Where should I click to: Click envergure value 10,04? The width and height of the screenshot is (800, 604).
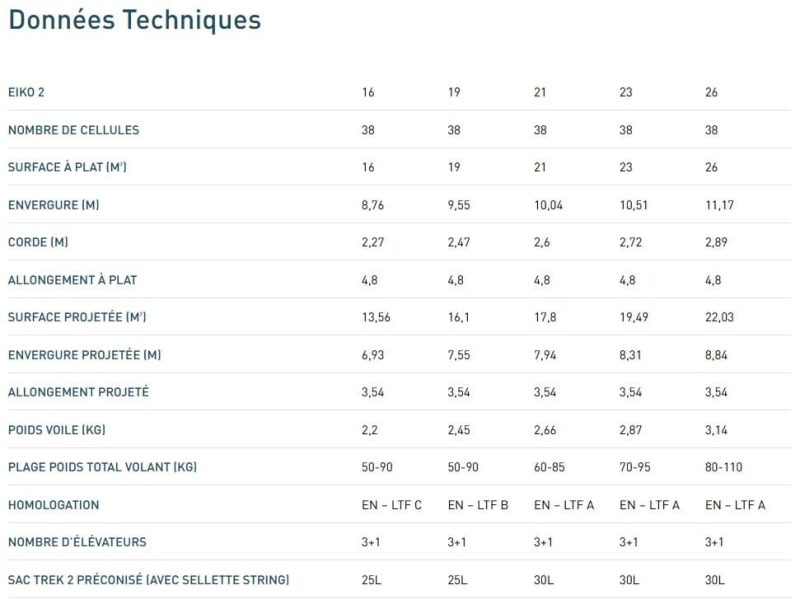[x=548, y=205]
